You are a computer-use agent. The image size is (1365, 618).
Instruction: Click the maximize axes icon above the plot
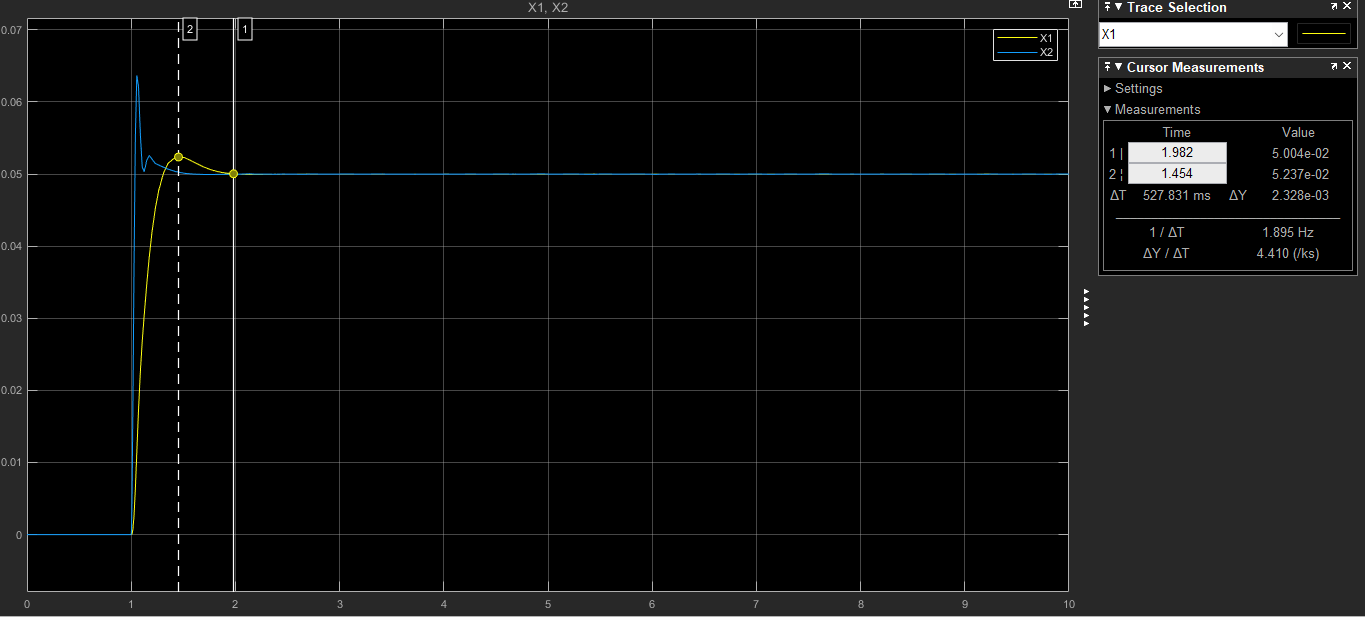[x=1076, y=5]
